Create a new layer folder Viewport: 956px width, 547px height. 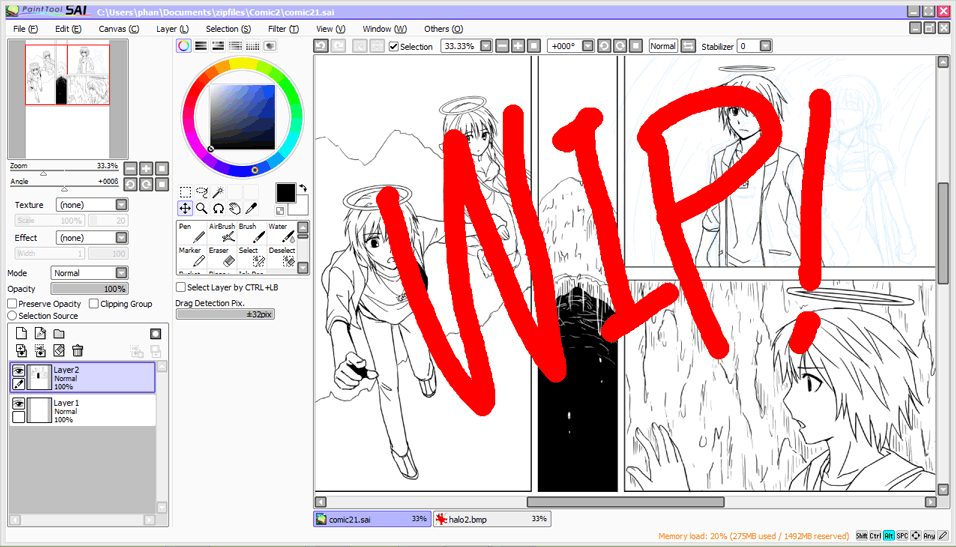pos(59,334)
